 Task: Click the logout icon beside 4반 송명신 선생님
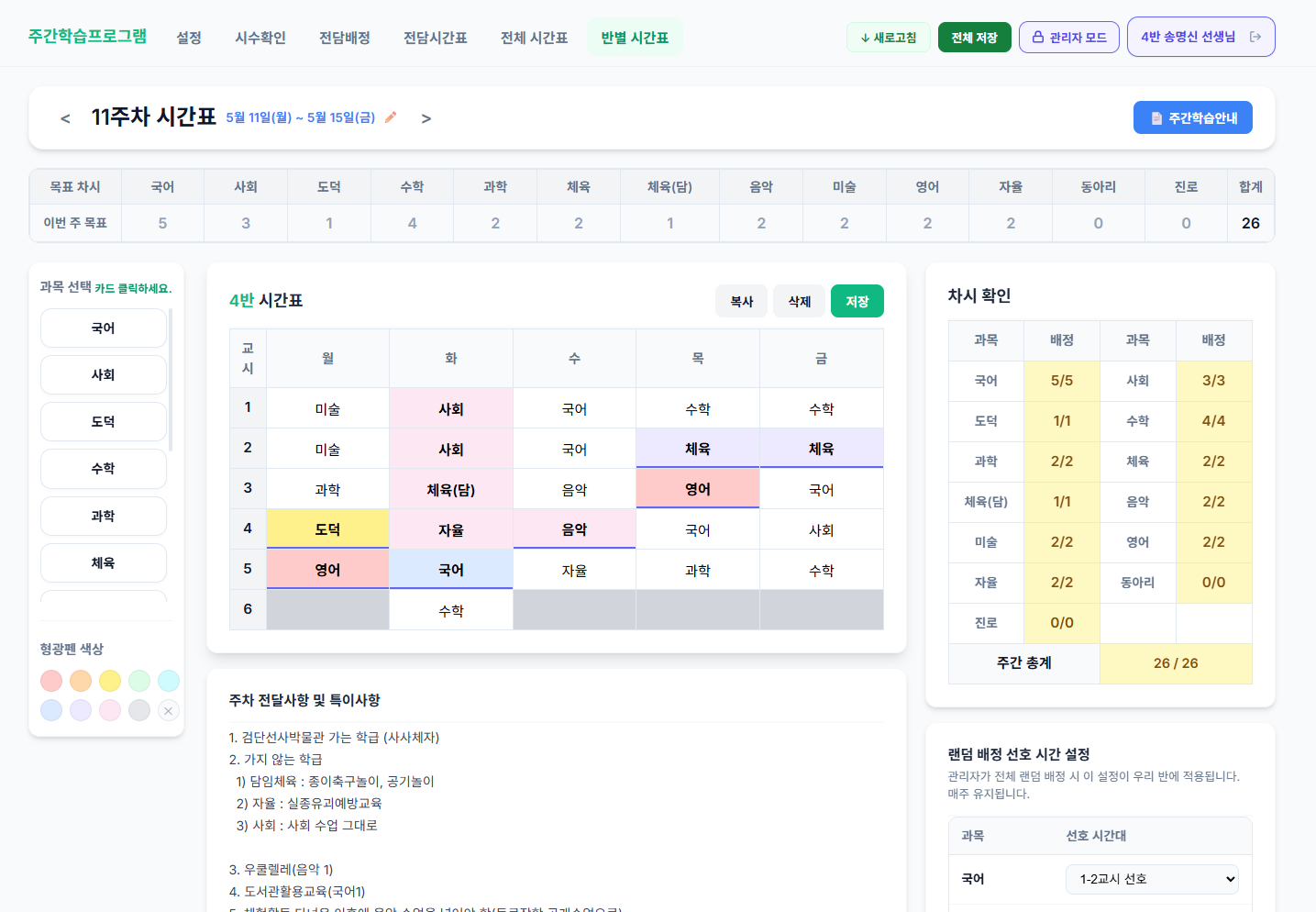(1255, 37)
